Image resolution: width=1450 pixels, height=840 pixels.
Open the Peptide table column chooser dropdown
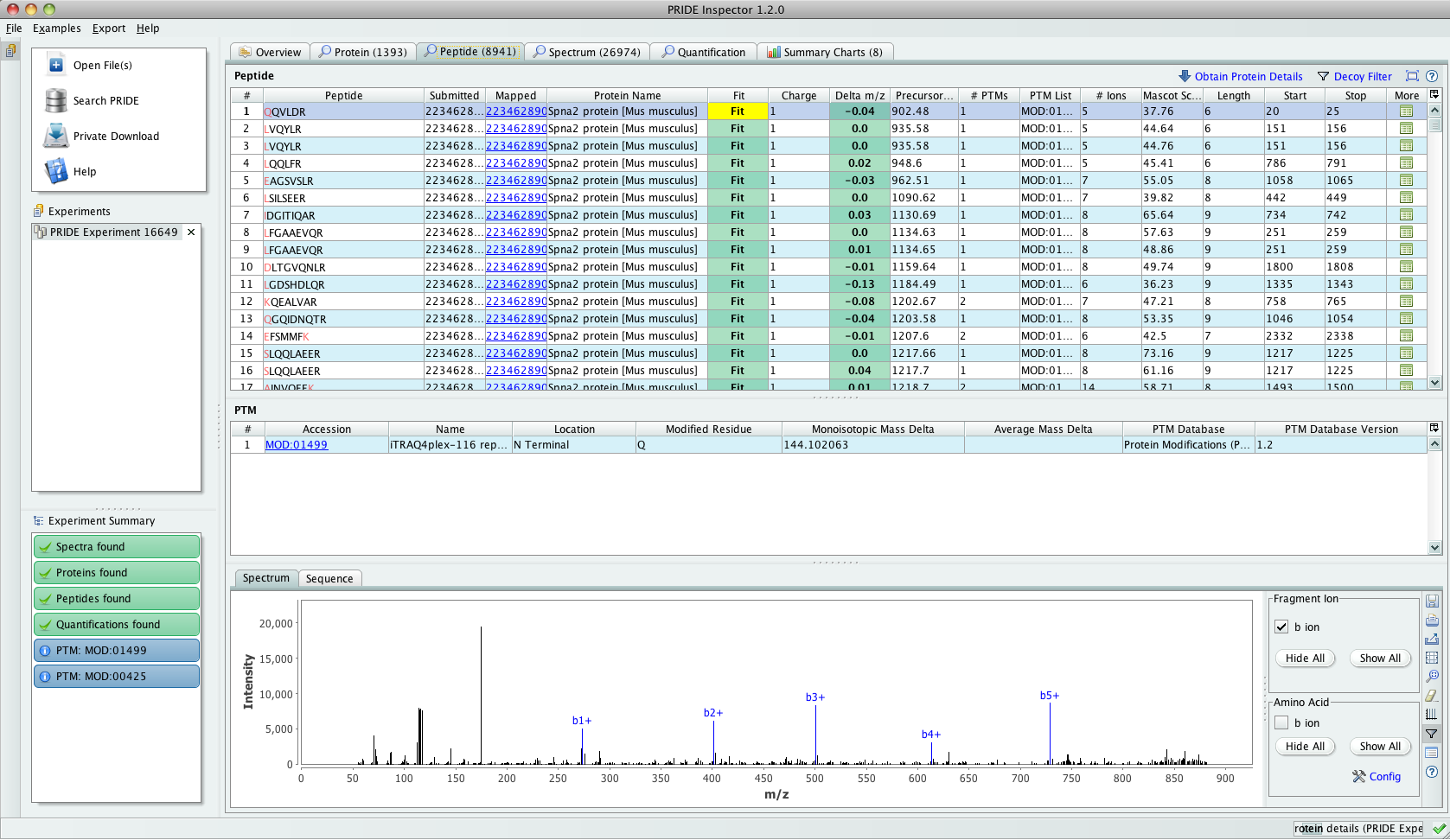(x=1434, y=94)
